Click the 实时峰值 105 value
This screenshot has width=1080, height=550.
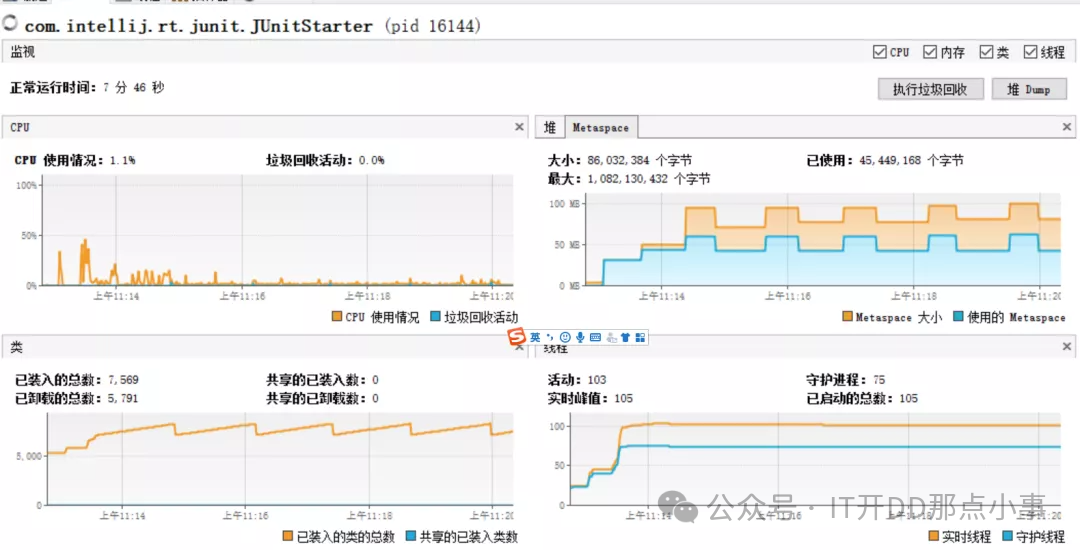pyautogui.click(x=590, y=399)
